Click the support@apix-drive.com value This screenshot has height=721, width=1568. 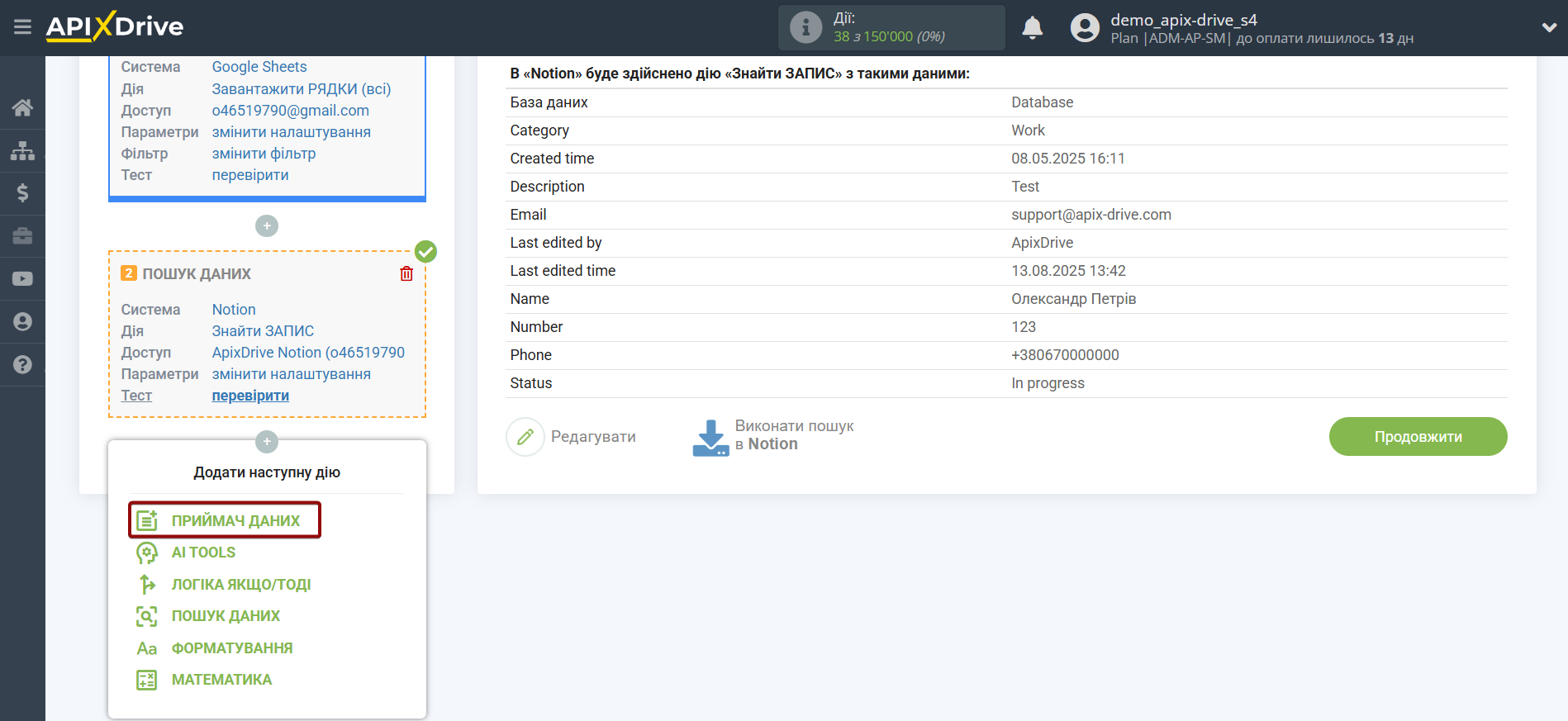1091,215
